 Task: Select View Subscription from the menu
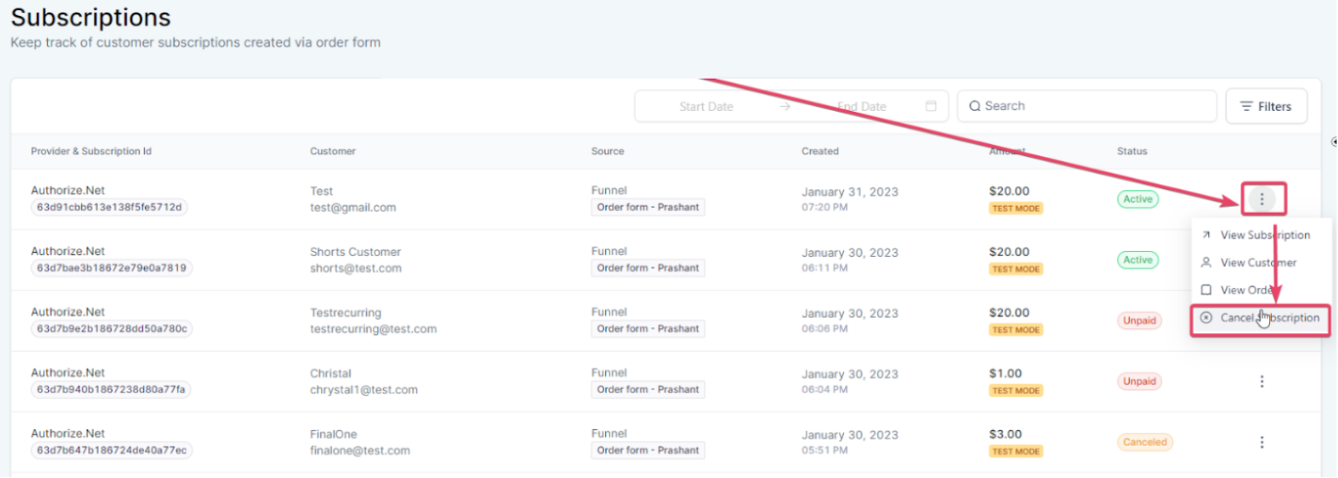[1265, 235]
